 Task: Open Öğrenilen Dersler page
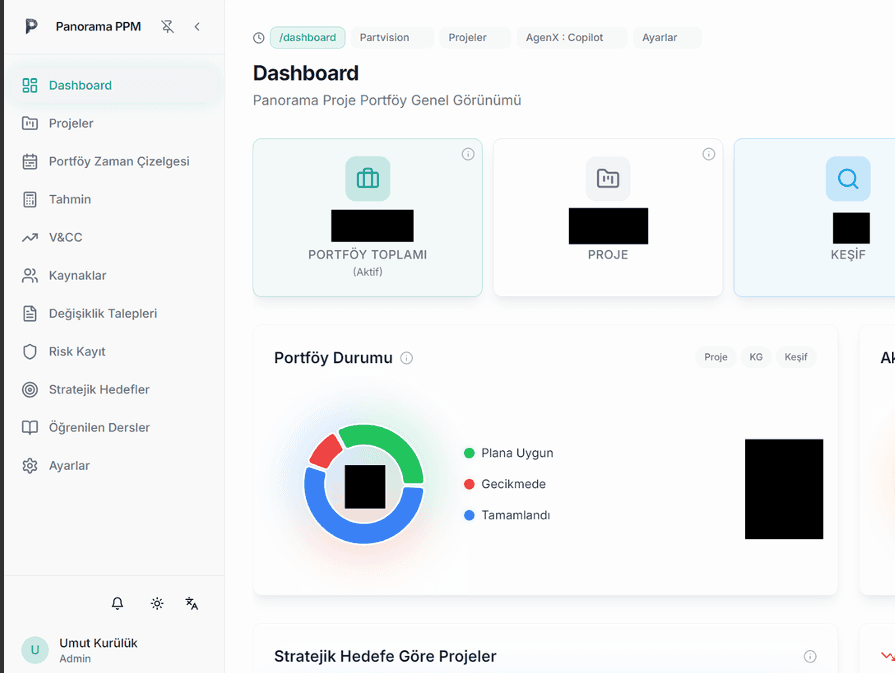(x=115, y=428)
